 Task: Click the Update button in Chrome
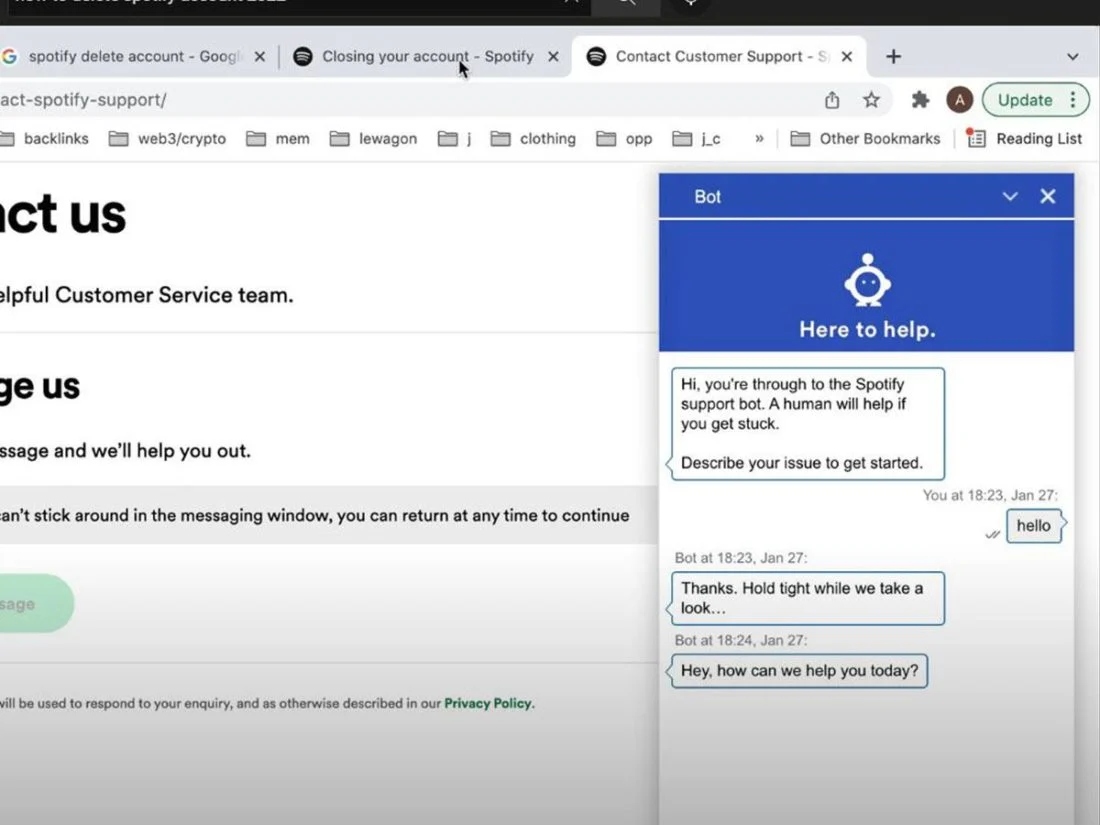[x=1025, y=100]
